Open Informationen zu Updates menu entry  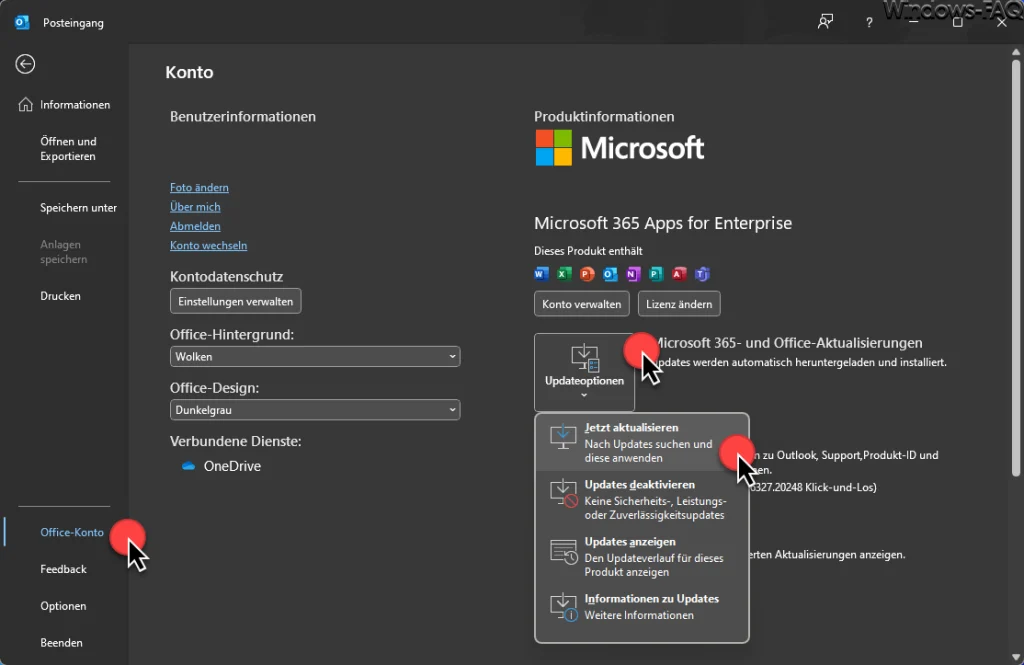[641, 607]
